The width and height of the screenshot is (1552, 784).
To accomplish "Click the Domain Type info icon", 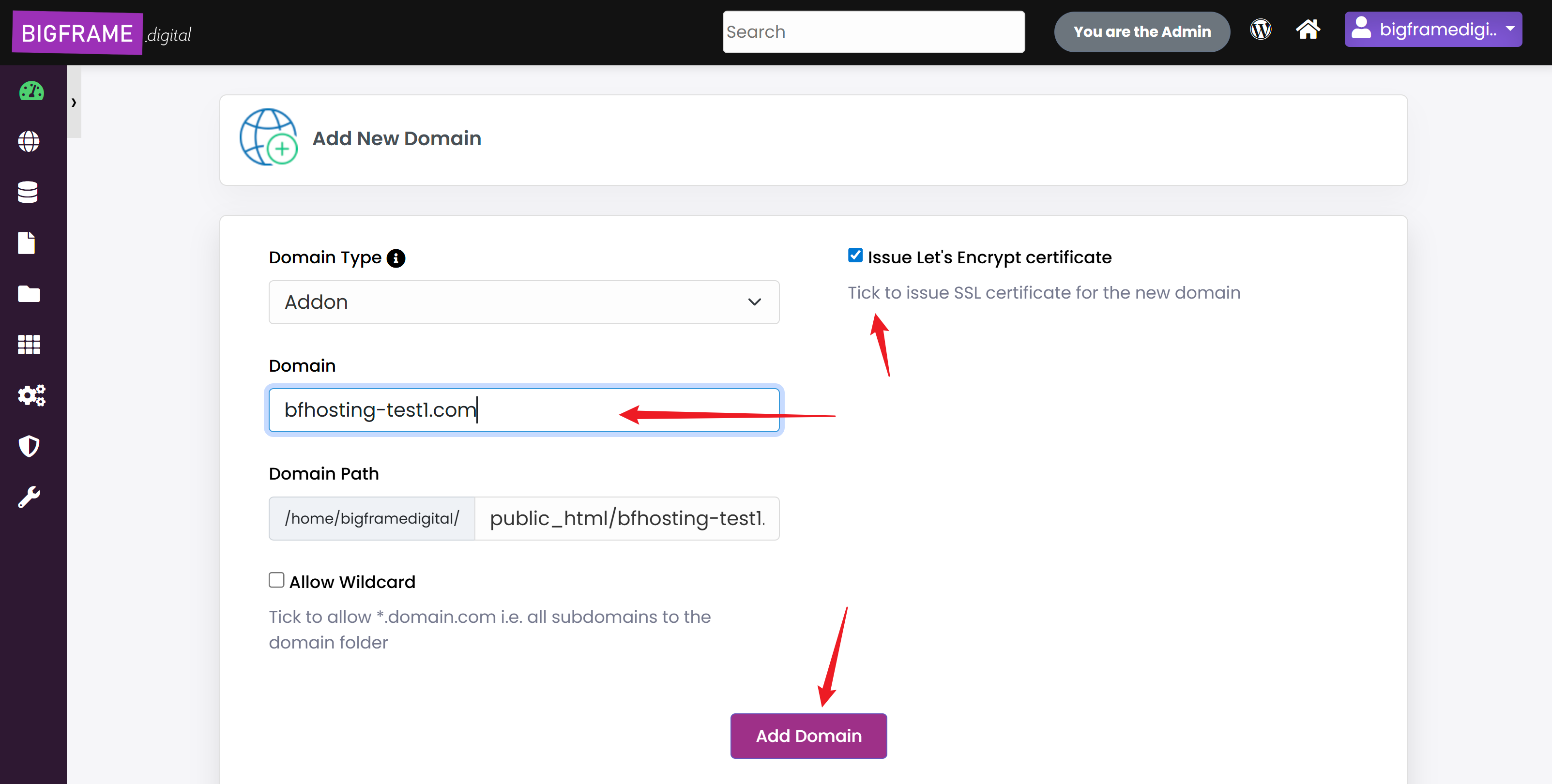I will 396,258.
